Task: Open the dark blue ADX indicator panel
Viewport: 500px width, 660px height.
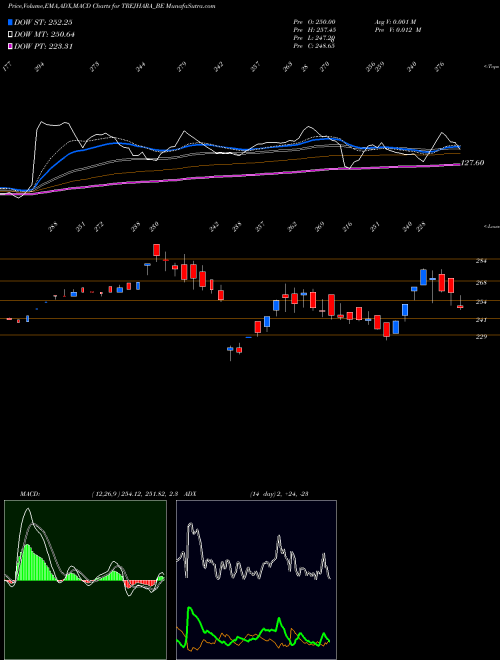Action: [x=256, y=580]
